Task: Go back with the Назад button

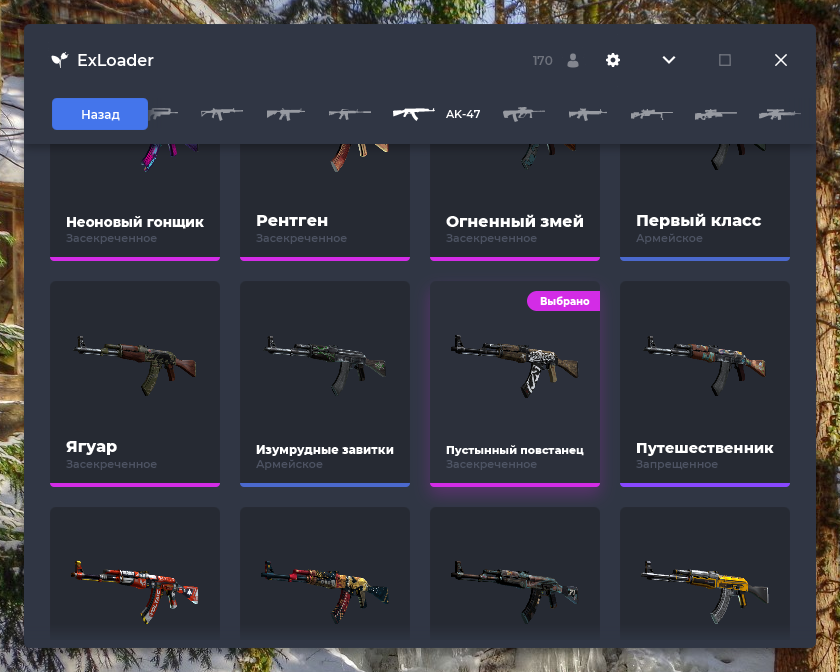Action: tap(100, 114)
